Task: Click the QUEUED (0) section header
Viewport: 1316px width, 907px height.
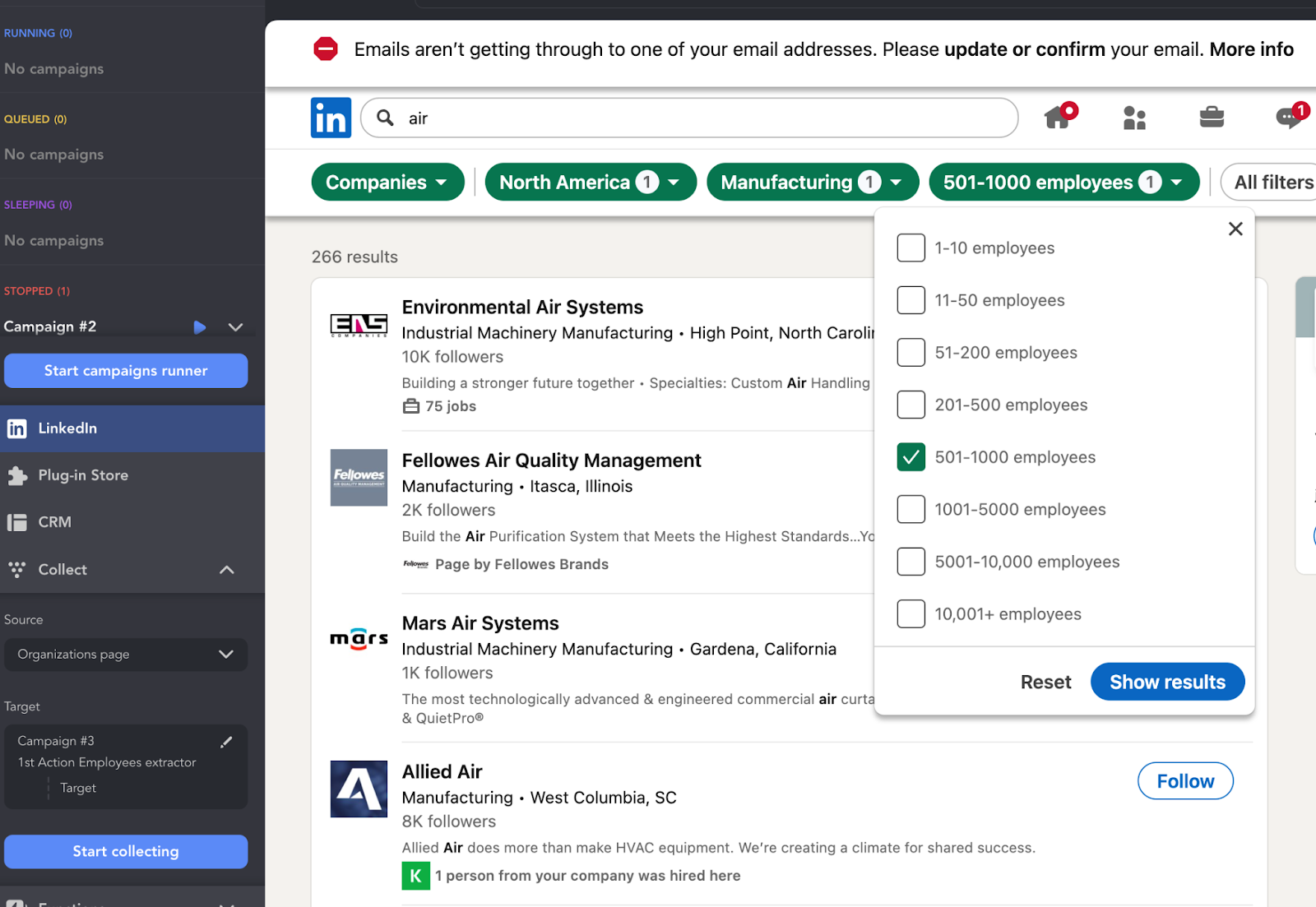Action: click(35, 119)
